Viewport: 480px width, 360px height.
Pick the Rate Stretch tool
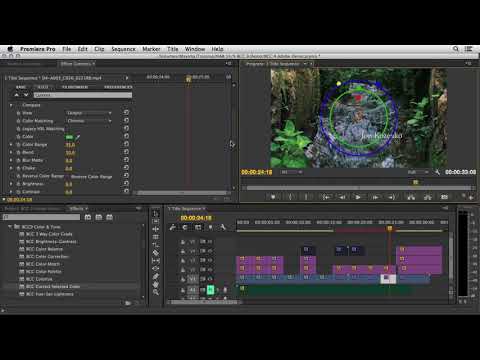(x=156, y=245)
